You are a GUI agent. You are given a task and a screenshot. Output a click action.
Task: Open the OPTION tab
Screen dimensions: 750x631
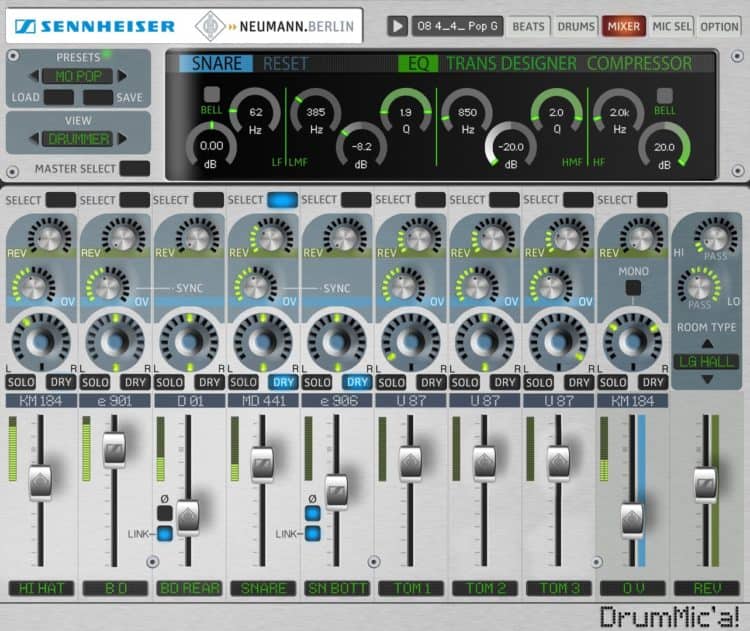(719, 26)
